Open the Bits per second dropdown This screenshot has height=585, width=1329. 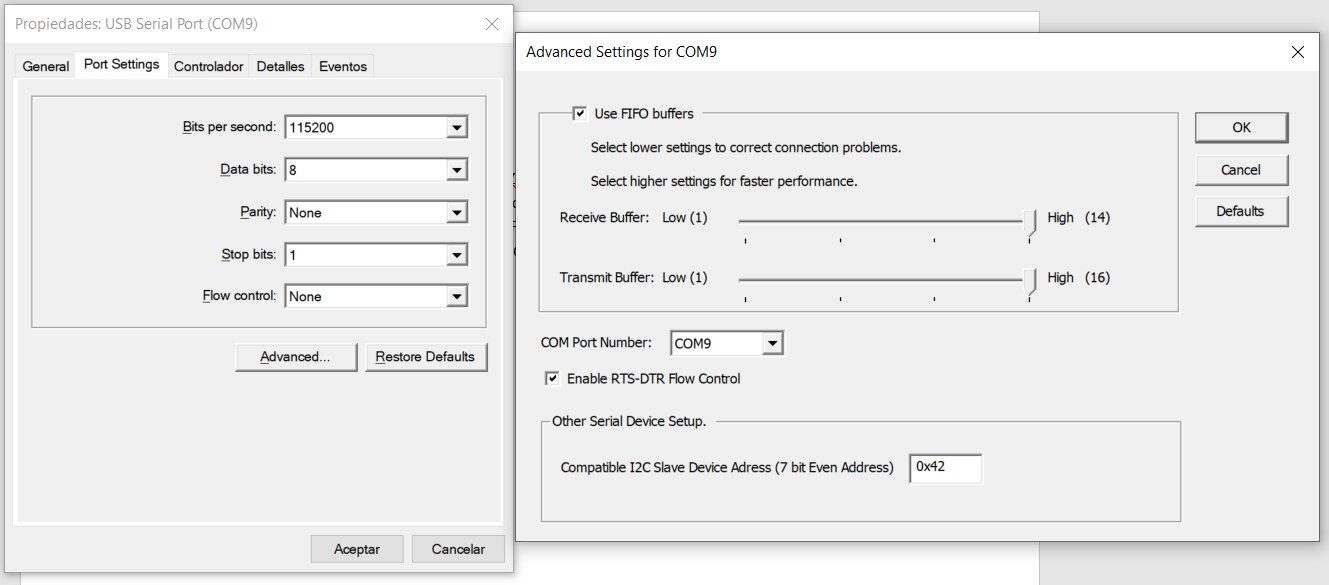tap(456, 128)
